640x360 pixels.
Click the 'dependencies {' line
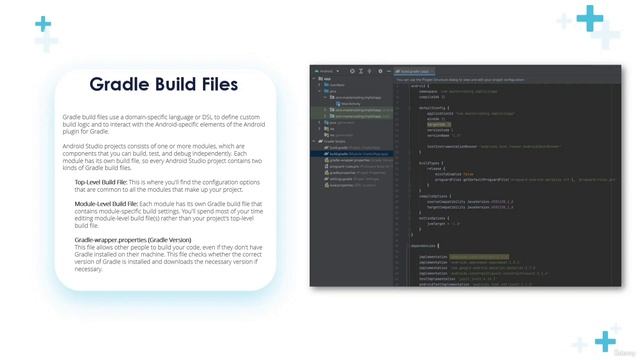pos(425,246)
